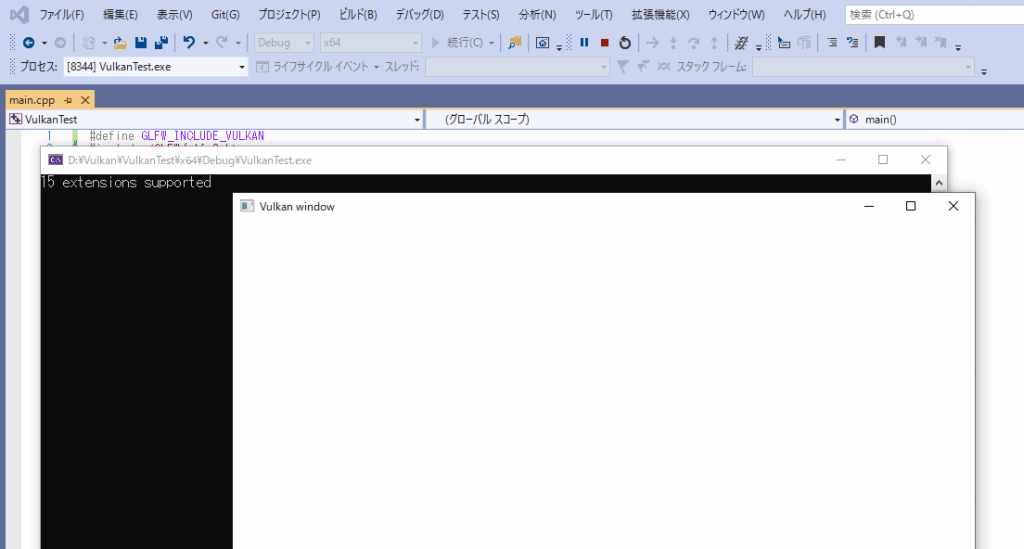
Task: Open the Test (テスト) menu
Action: pyautogui.click(x=481, y=14)
